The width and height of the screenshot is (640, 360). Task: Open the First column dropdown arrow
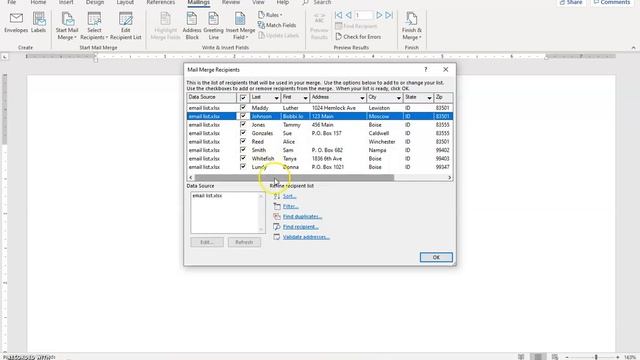tap(305, 98)
